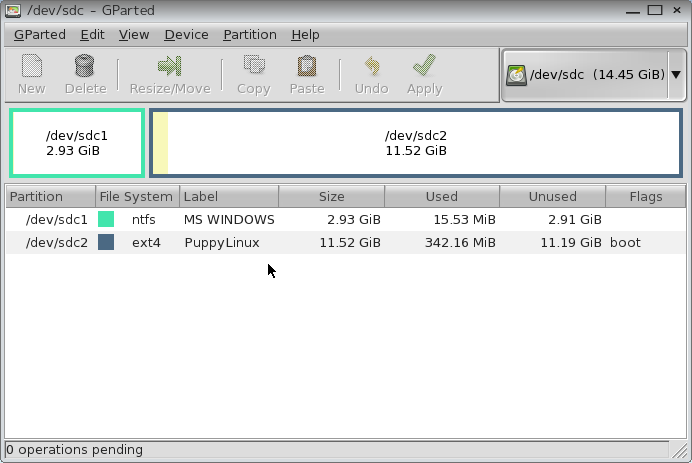The width and height of the screenshot is (692, 463).
Task: Click the 15.53 MiB used cell
Action: coord(464,219)
